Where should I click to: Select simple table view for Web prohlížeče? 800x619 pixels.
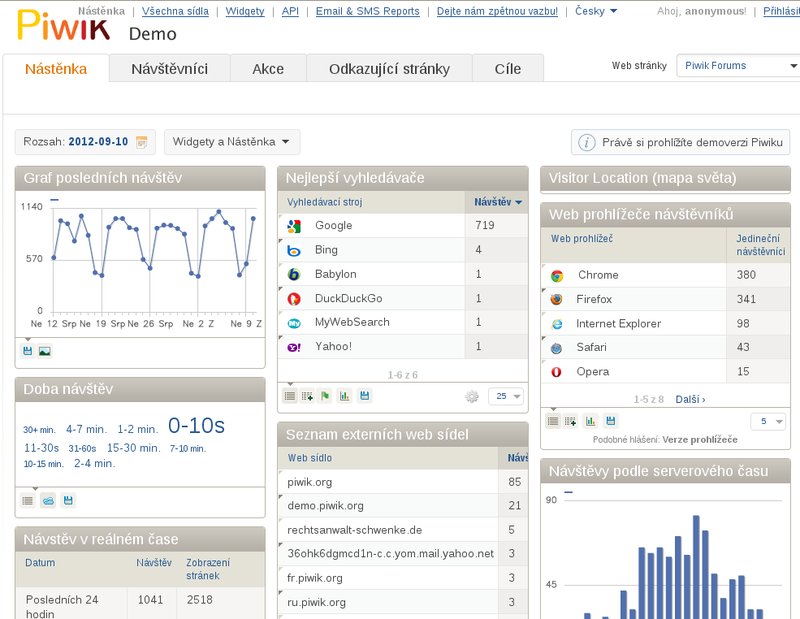click(553, 421)
